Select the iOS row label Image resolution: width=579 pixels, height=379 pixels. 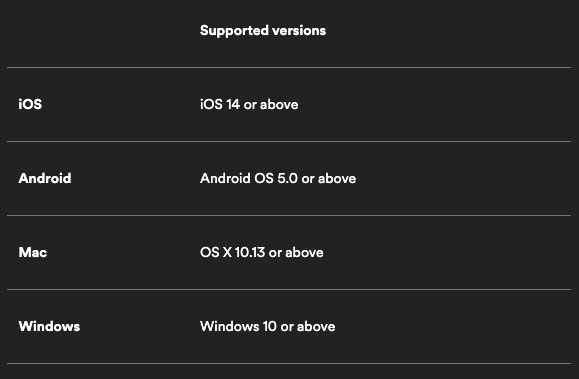(x=30, y=105)
